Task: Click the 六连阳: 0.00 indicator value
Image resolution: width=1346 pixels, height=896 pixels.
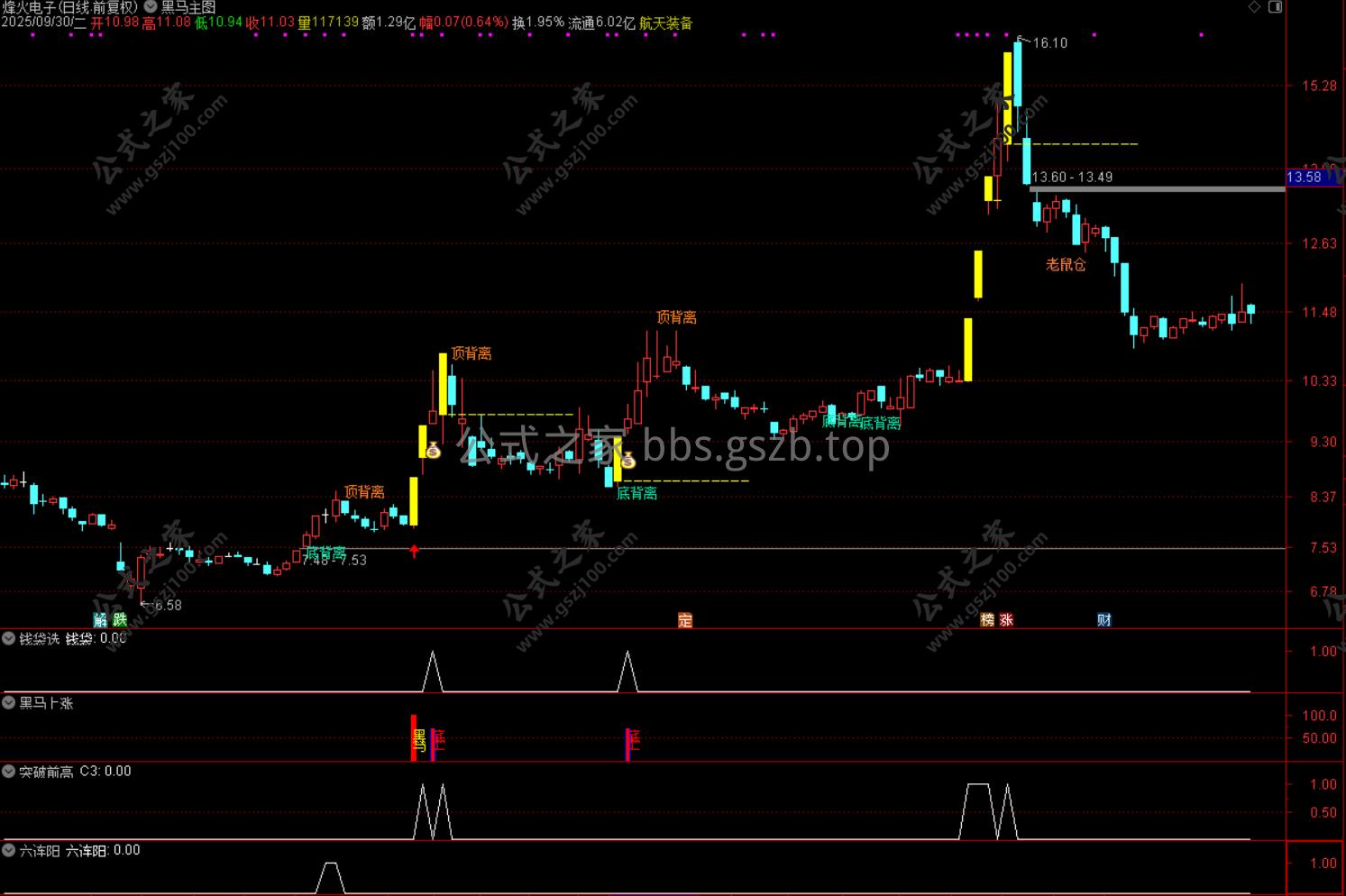Action: [x=103, y=850]
